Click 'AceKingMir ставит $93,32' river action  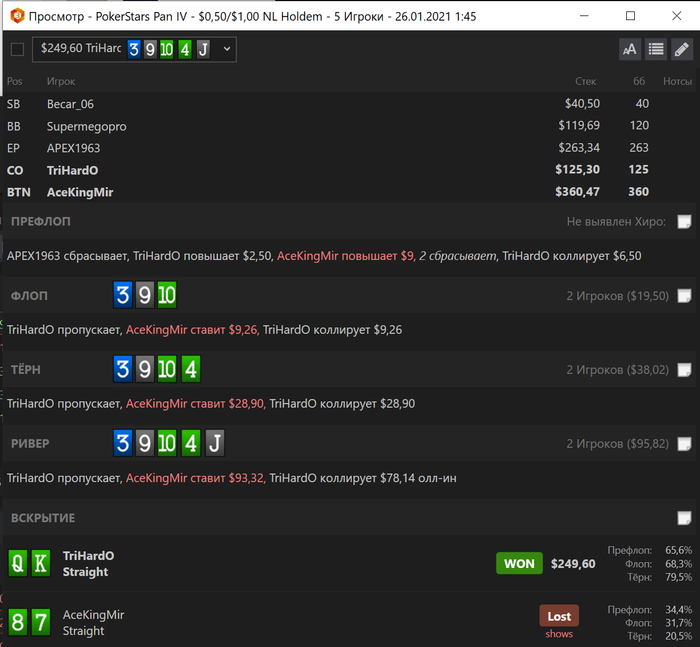tap(195, 478)
